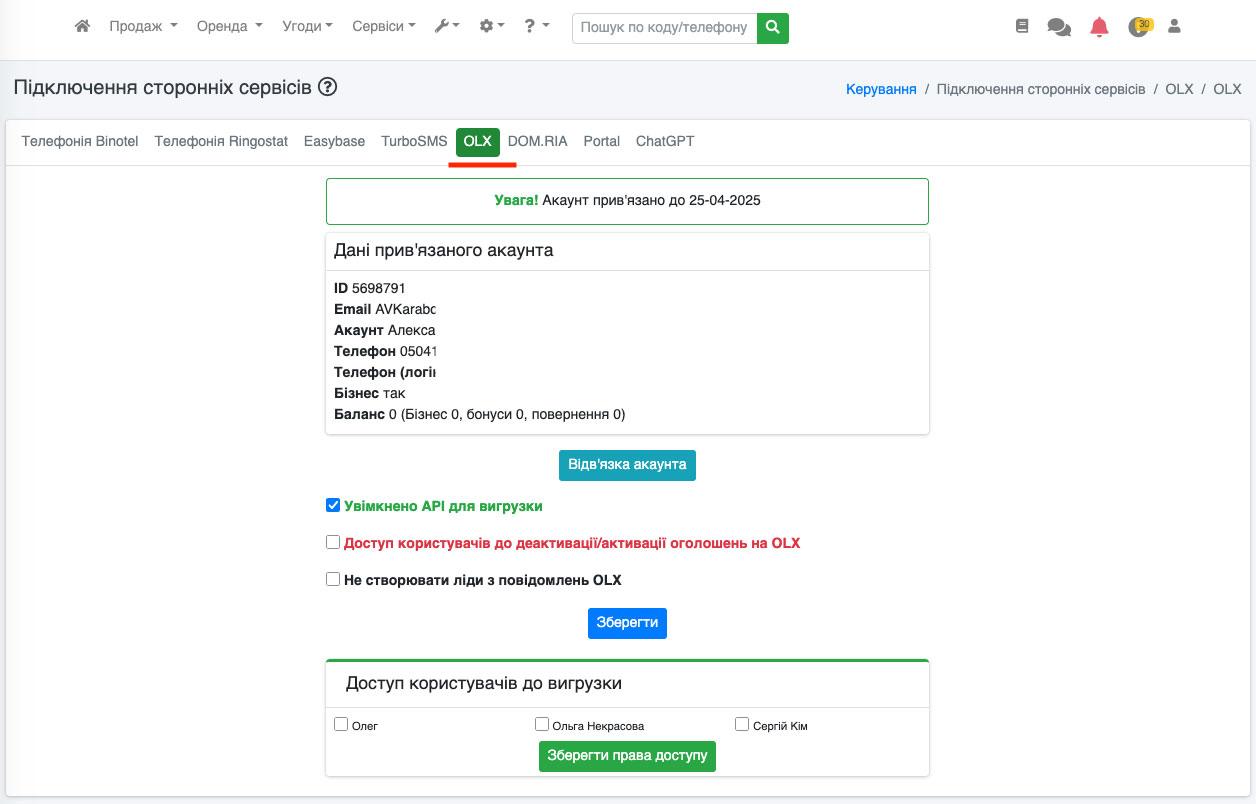Click the red notification bell
Image resolution: width=1256 pixels, height=804 pixels.
click(1099, 27)
